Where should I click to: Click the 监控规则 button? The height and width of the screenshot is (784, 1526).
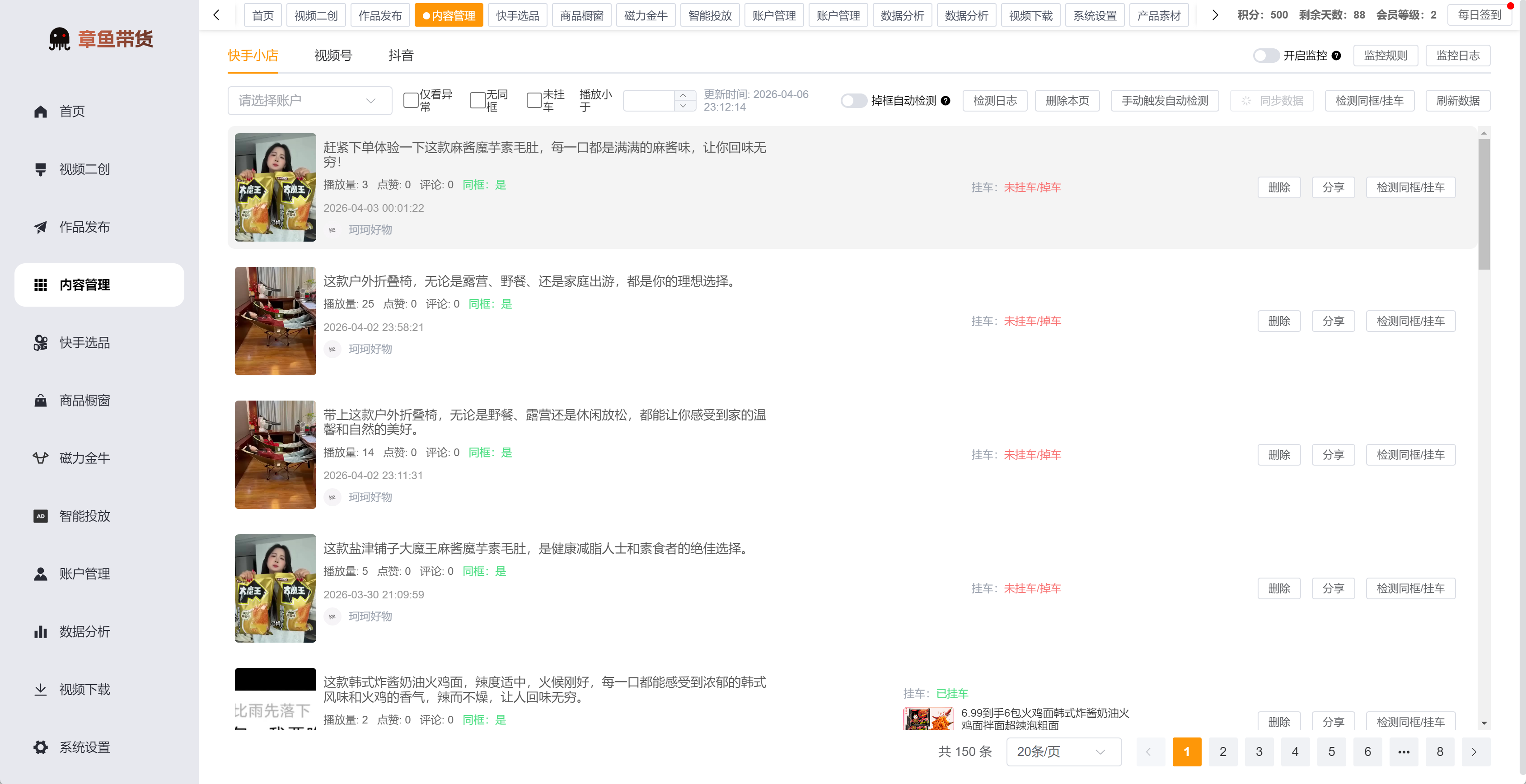pyautogui.click(x=1386, y=56)
